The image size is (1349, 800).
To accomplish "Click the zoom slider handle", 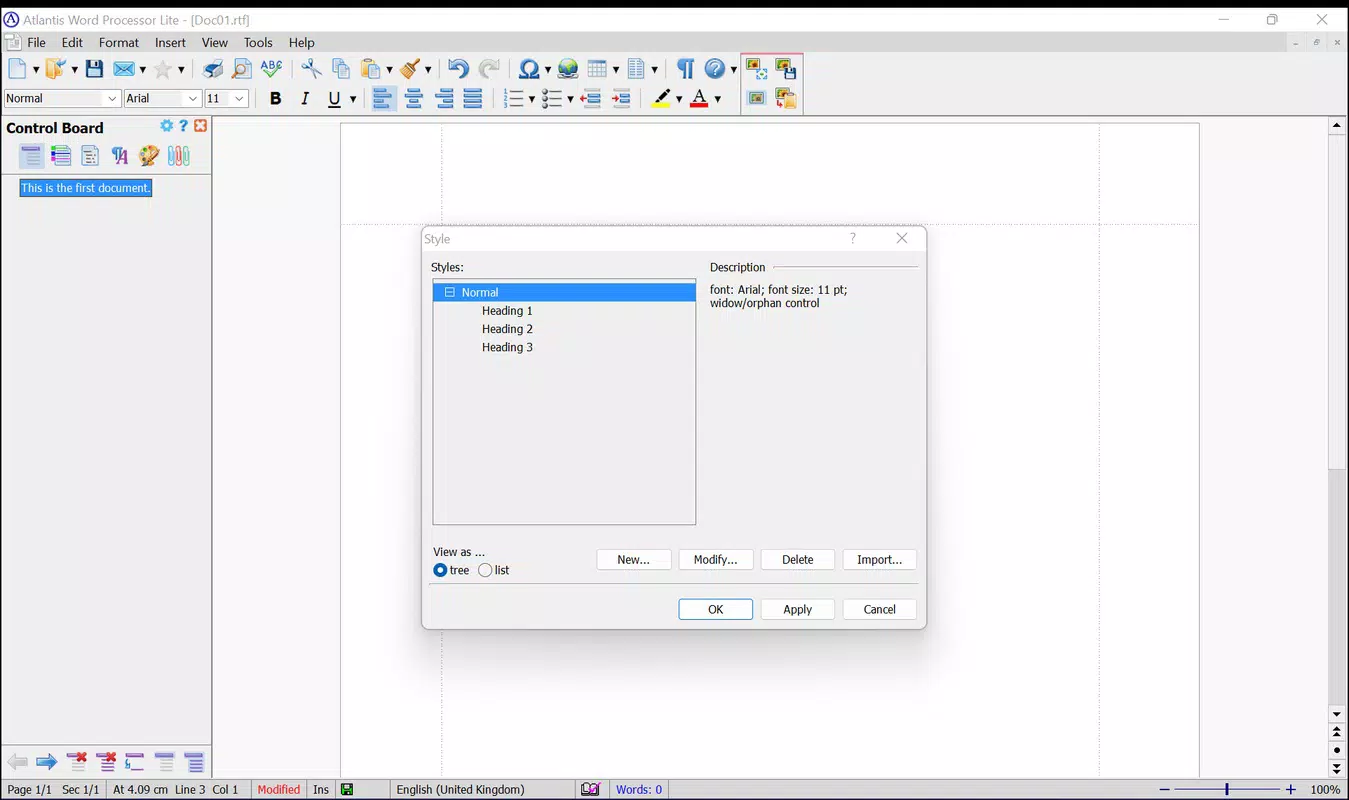I will (1227, 789).
